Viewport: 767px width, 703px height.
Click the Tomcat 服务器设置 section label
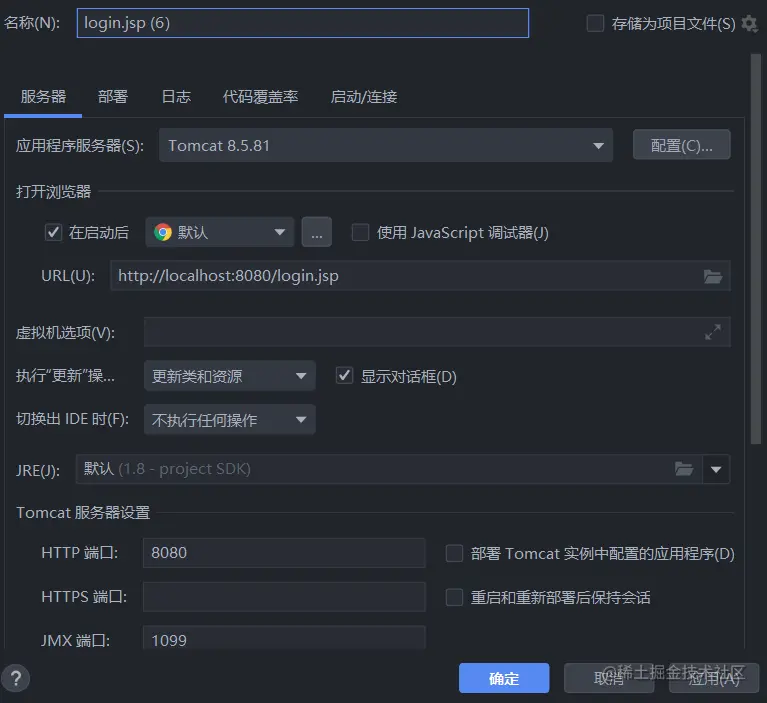click(x=83, y=513)
